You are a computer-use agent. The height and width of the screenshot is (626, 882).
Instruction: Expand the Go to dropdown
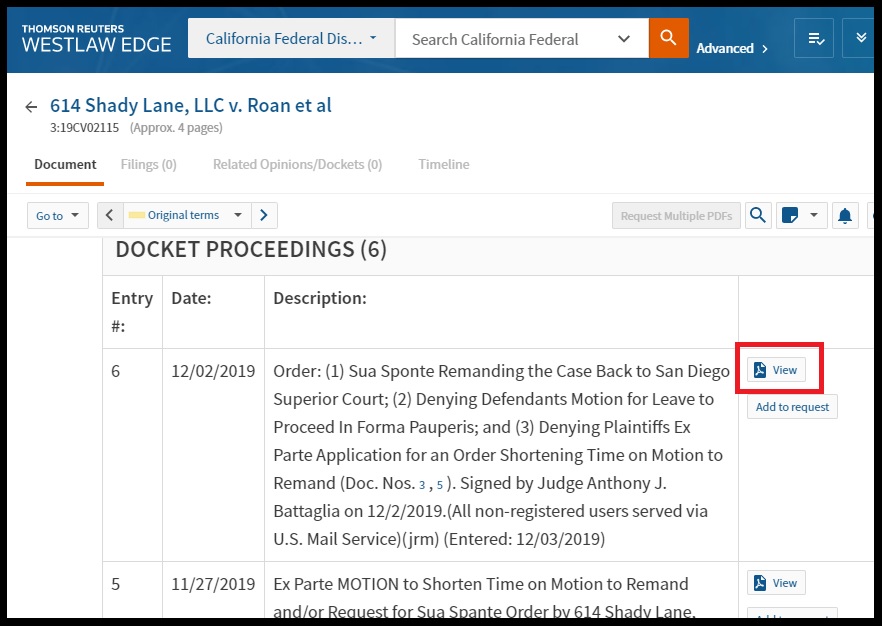57,215
